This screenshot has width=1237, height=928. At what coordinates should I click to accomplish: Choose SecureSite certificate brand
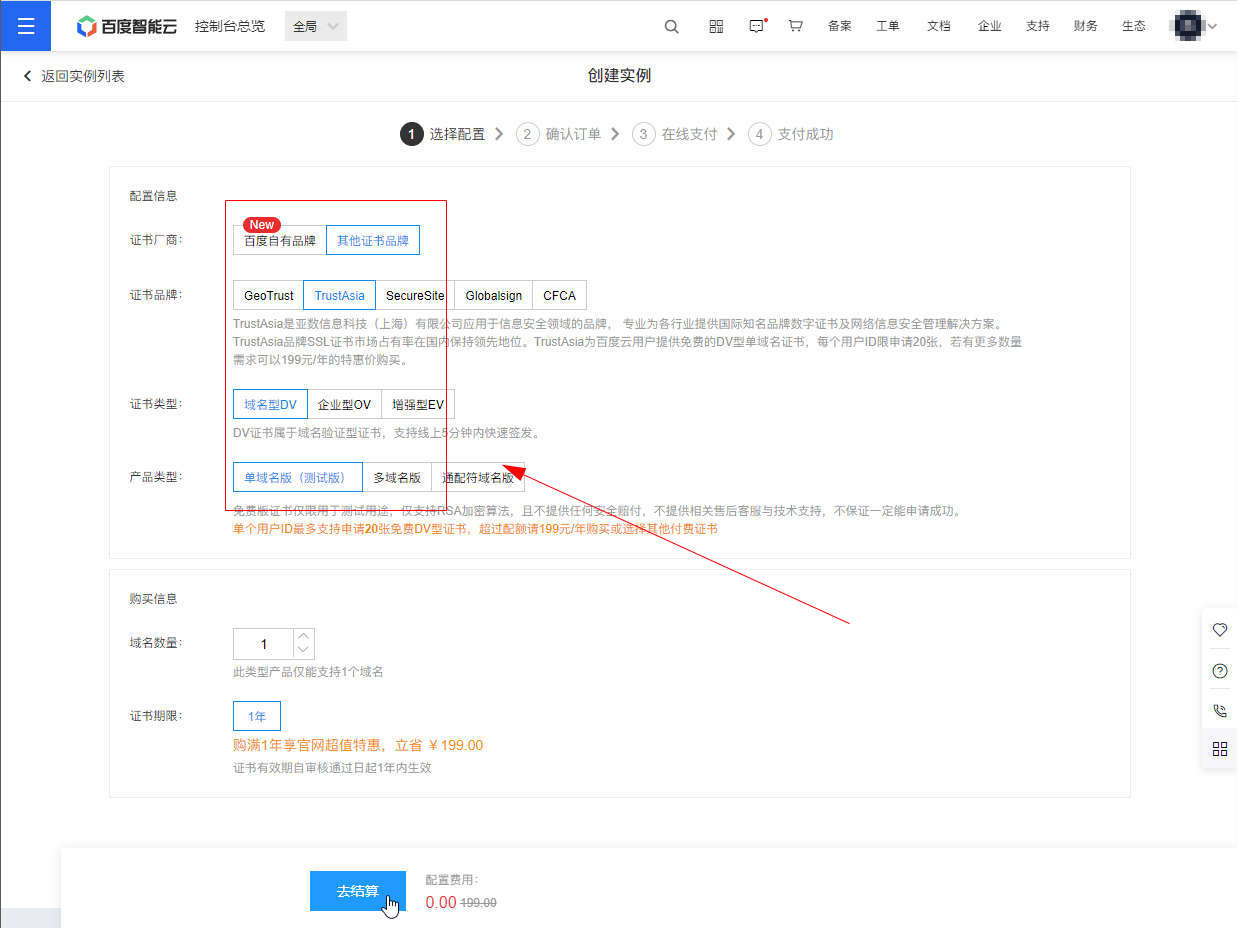tap(415, 296)
